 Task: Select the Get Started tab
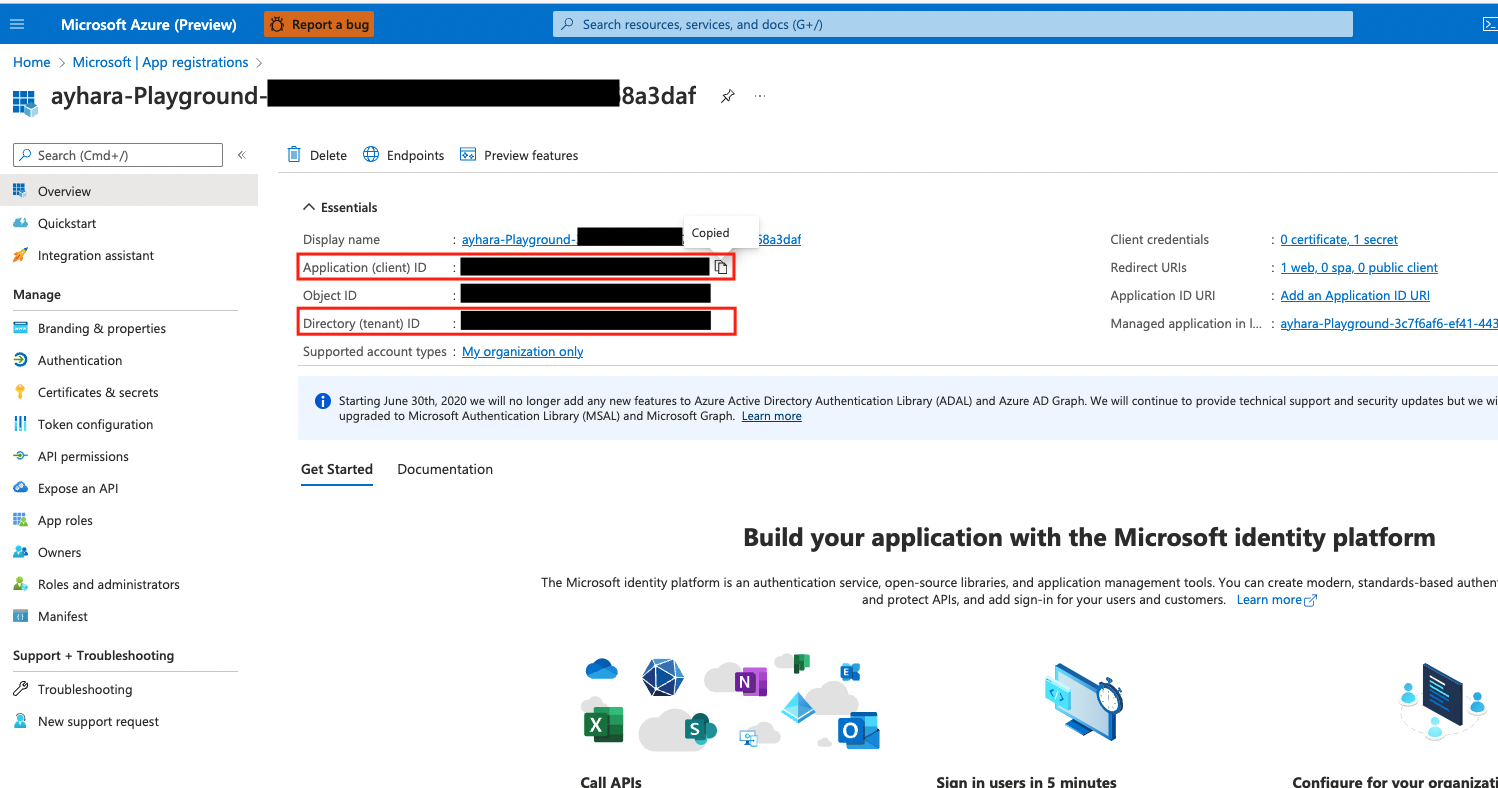(x=337, y=469)
